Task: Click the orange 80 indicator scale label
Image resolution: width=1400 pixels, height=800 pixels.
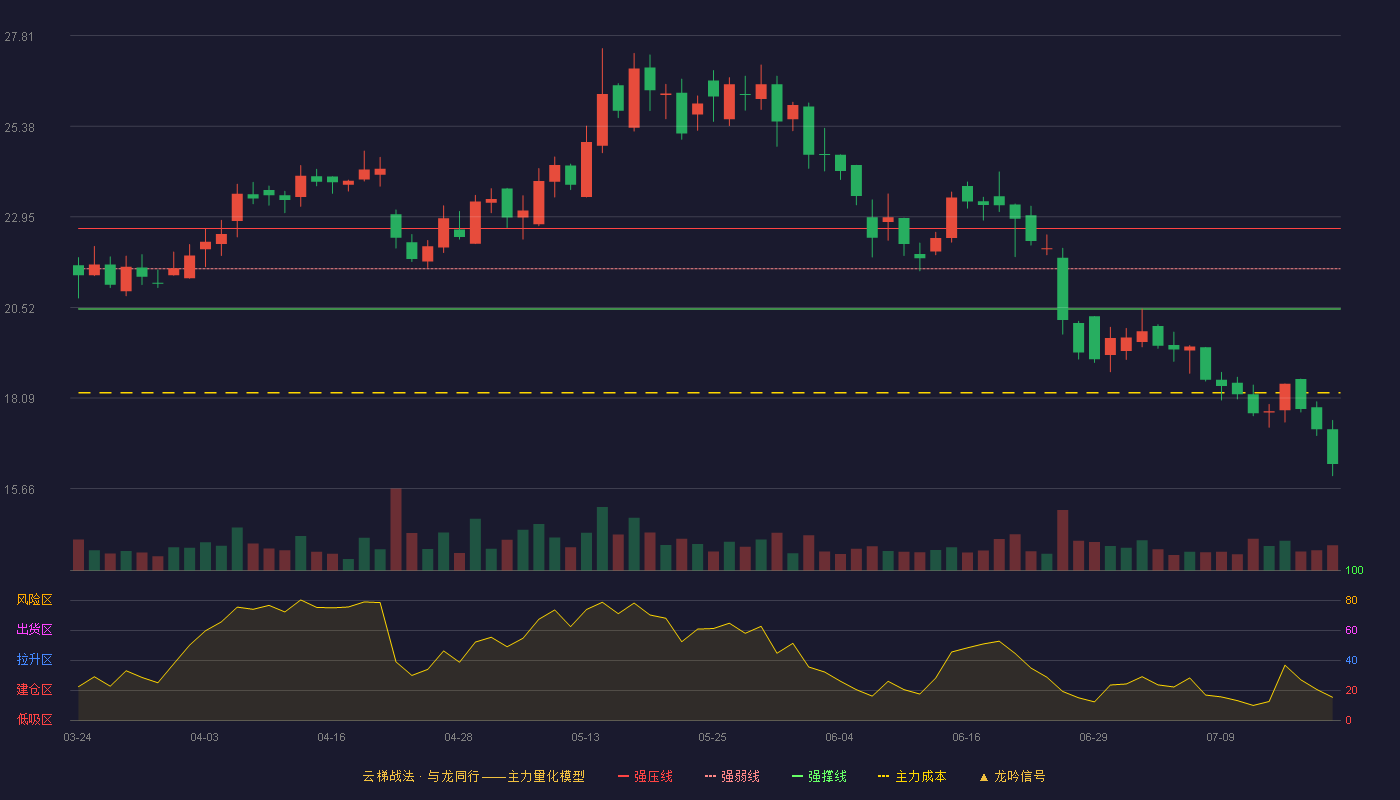Action: pyautogui.click(x=1351, y=600)
